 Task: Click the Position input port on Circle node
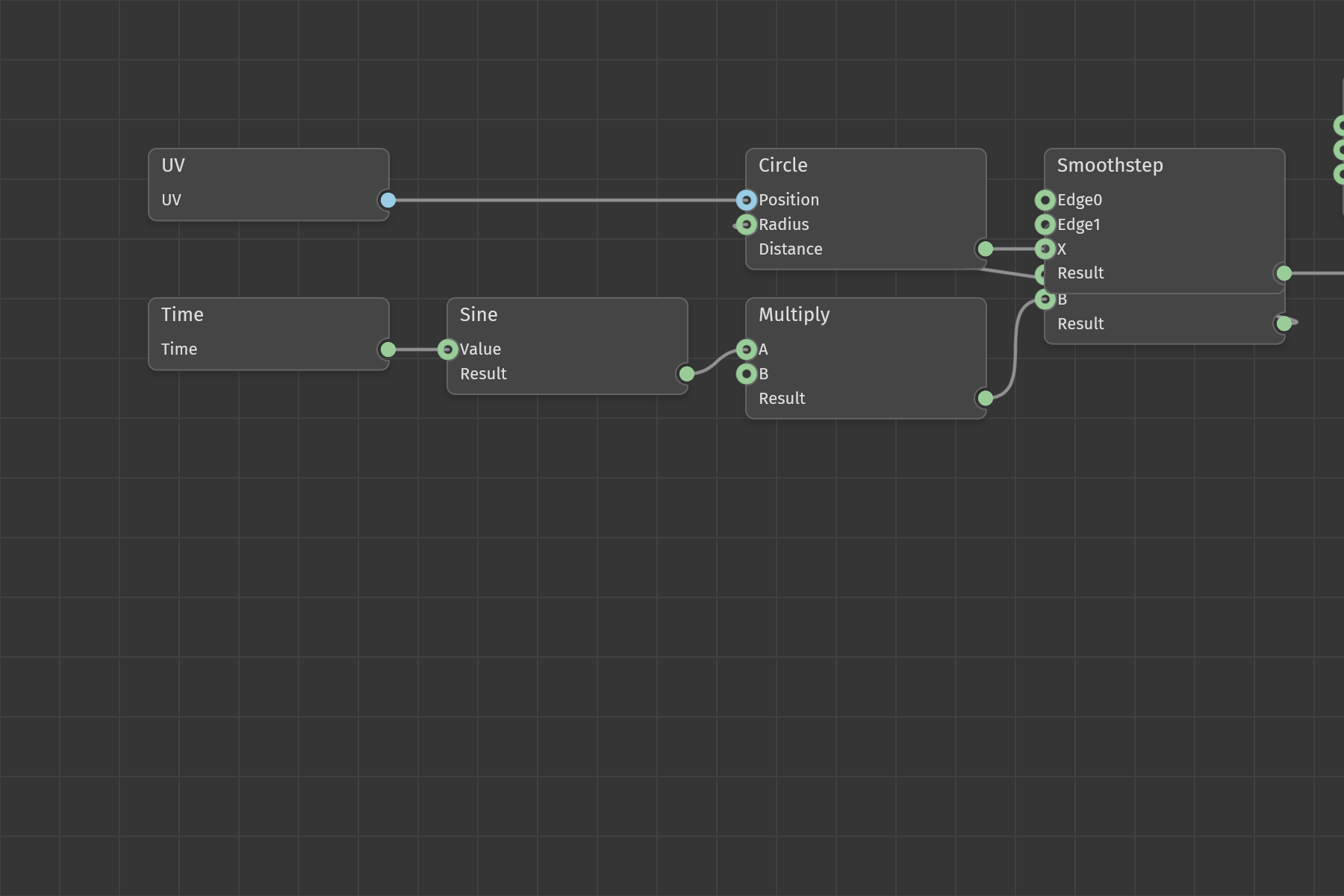click(x=747, y=200)
